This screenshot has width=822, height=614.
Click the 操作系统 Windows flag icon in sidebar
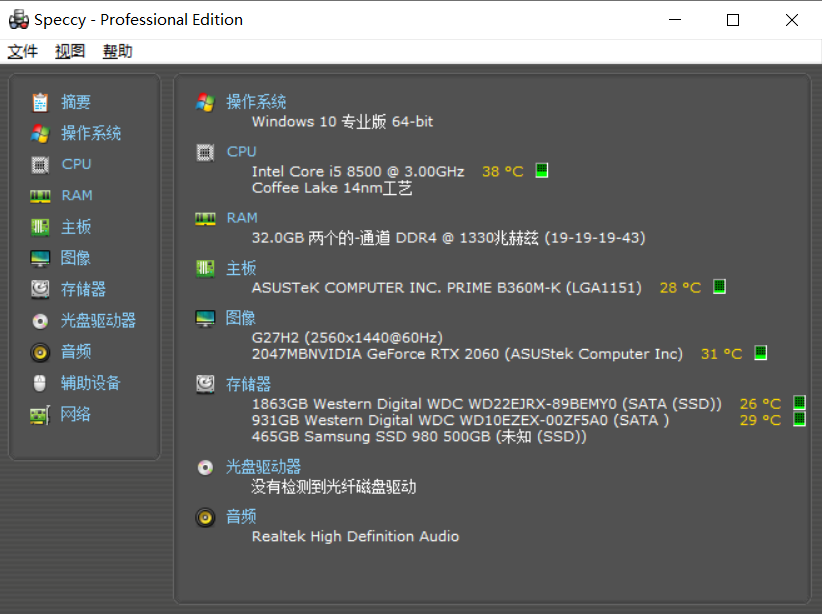pyautogui.click(x=40, y=133)
